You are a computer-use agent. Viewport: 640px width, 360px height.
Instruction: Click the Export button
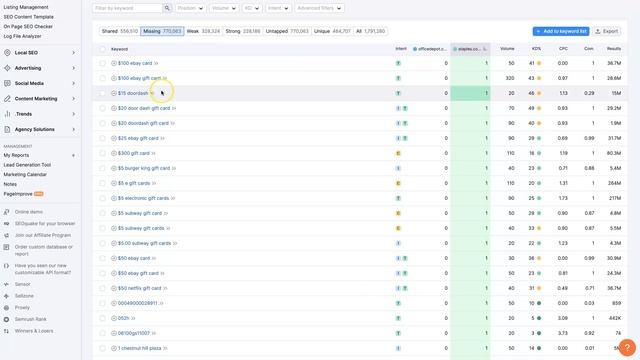click(607, 31)
